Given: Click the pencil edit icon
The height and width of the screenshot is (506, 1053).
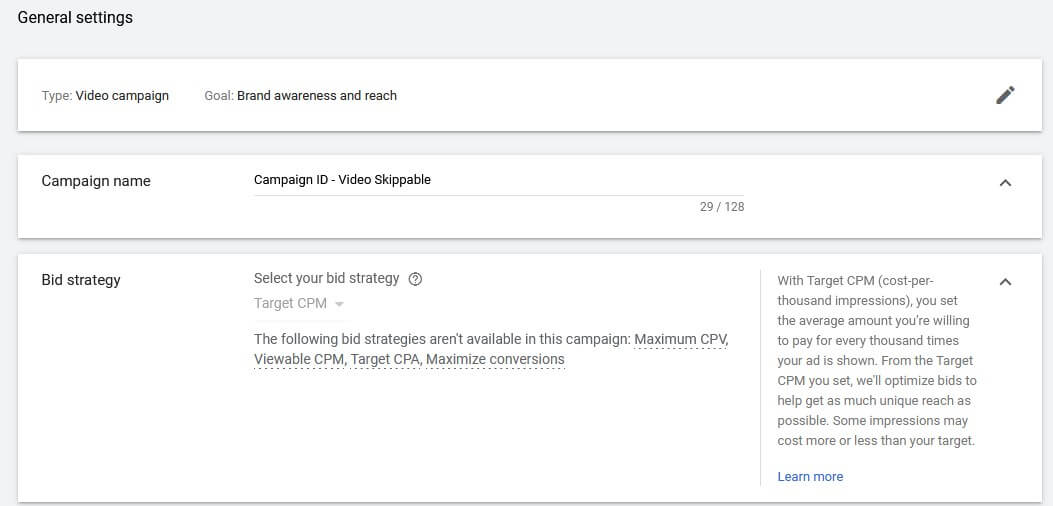Looking at the screenshot, I should point(1005,95).
